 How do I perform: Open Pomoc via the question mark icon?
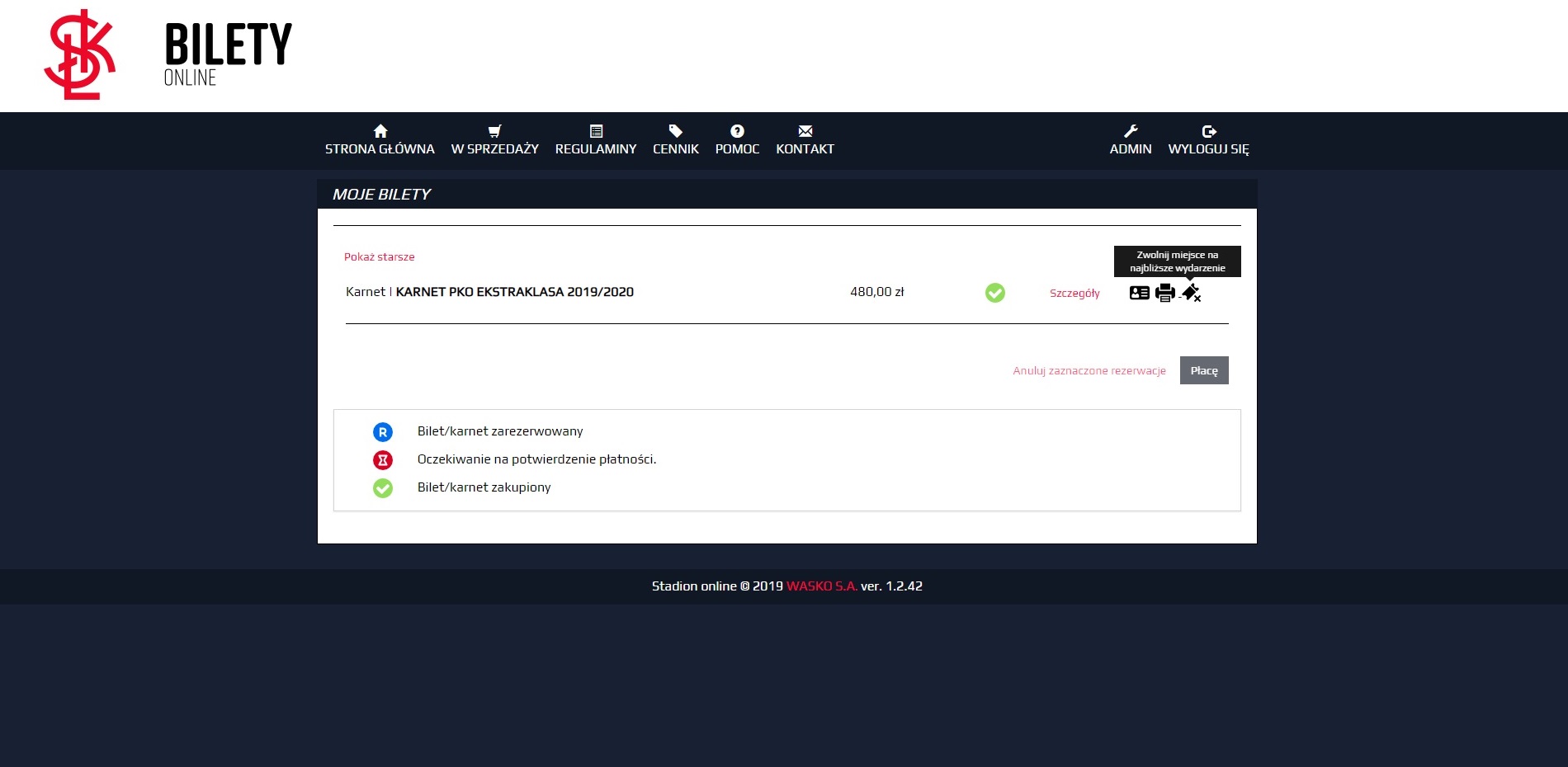click(x=737, y=131)
